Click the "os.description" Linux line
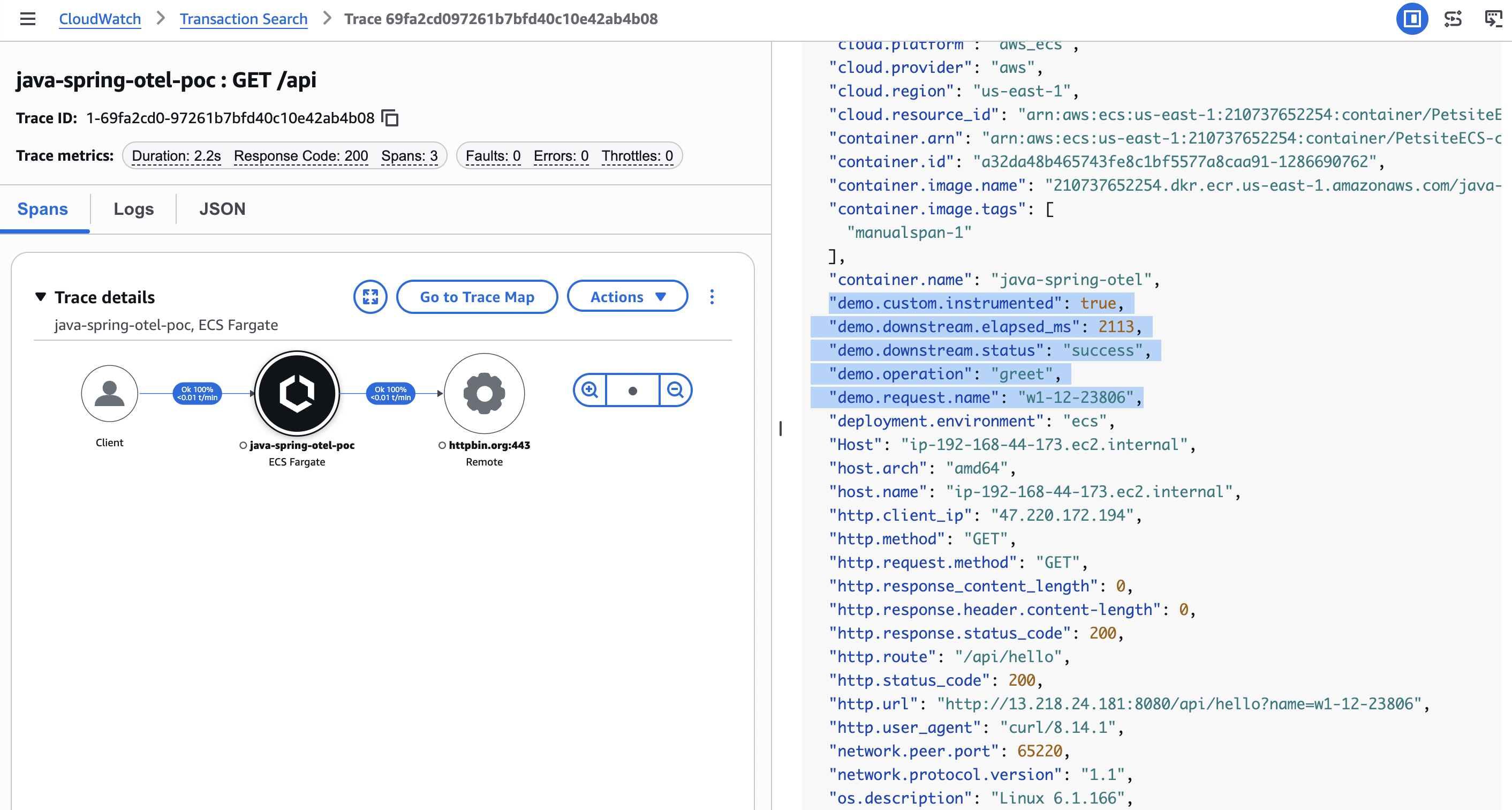1512x810 pixels. pos(981,798)
